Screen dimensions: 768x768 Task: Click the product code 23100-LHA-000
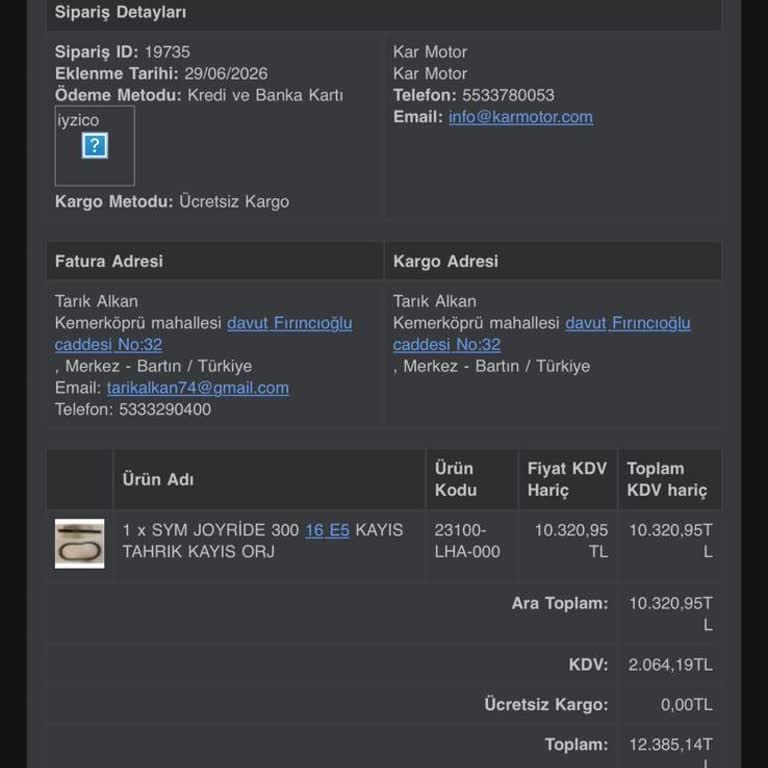[467, 541]
